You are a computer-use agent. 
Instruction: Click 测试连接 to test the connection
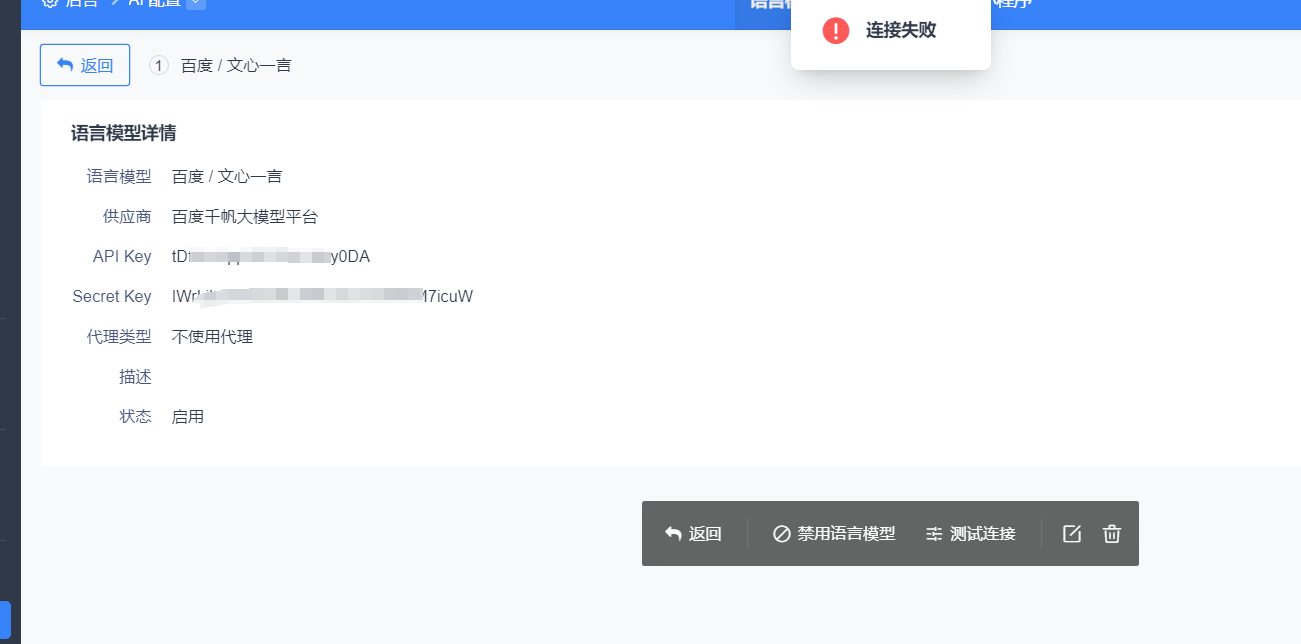click(970, 534)
